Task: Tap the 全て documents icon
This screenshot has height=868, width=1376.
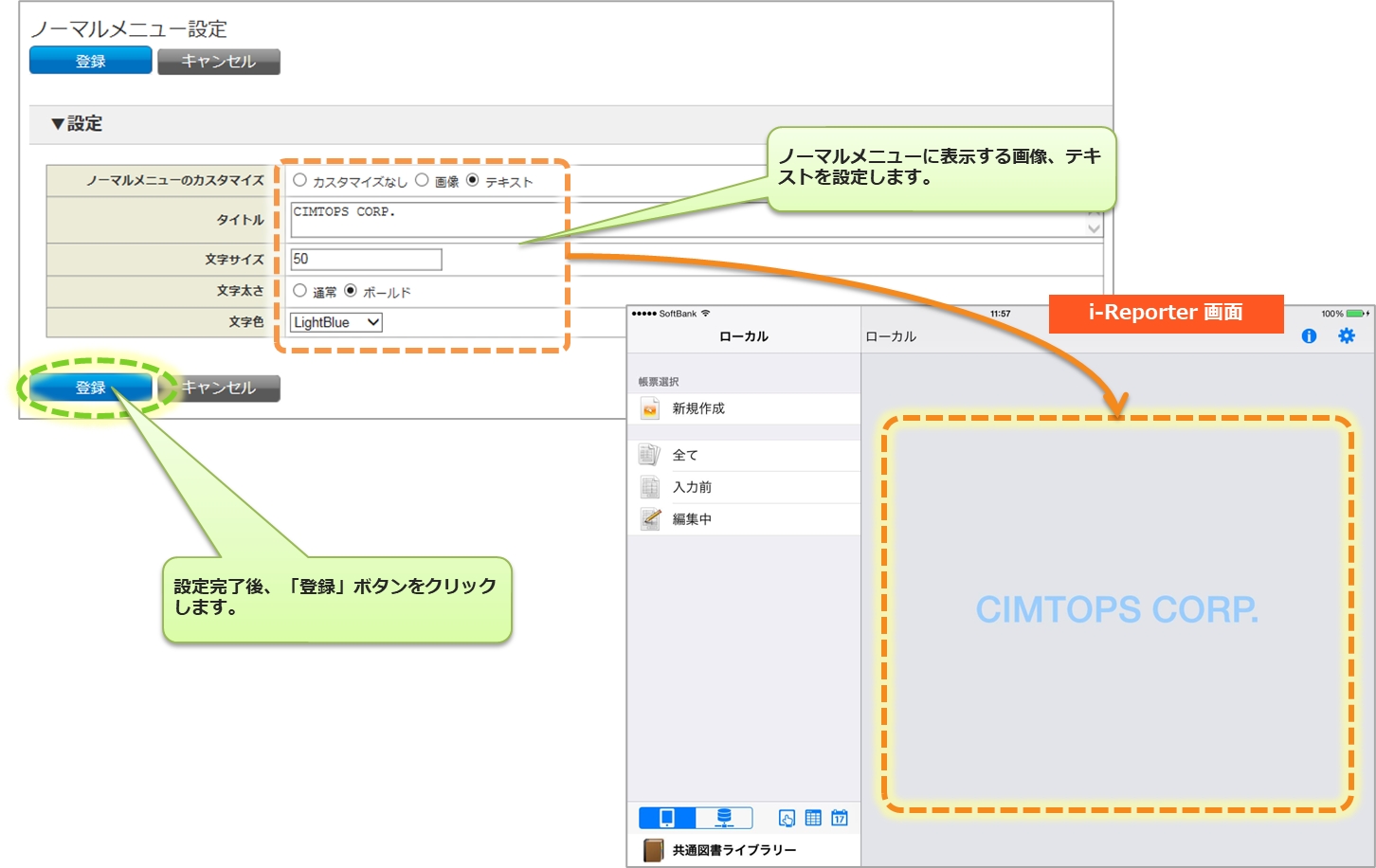Action: pyautogui.click(x=650, y=455)
